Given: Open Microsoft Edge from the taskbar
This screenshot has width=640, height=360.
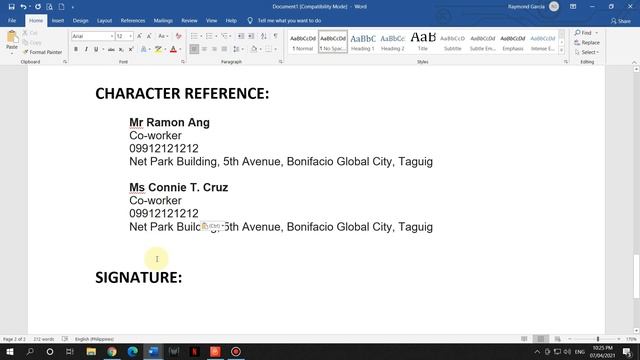Looking at the screenshot, I should click(133, 351).
